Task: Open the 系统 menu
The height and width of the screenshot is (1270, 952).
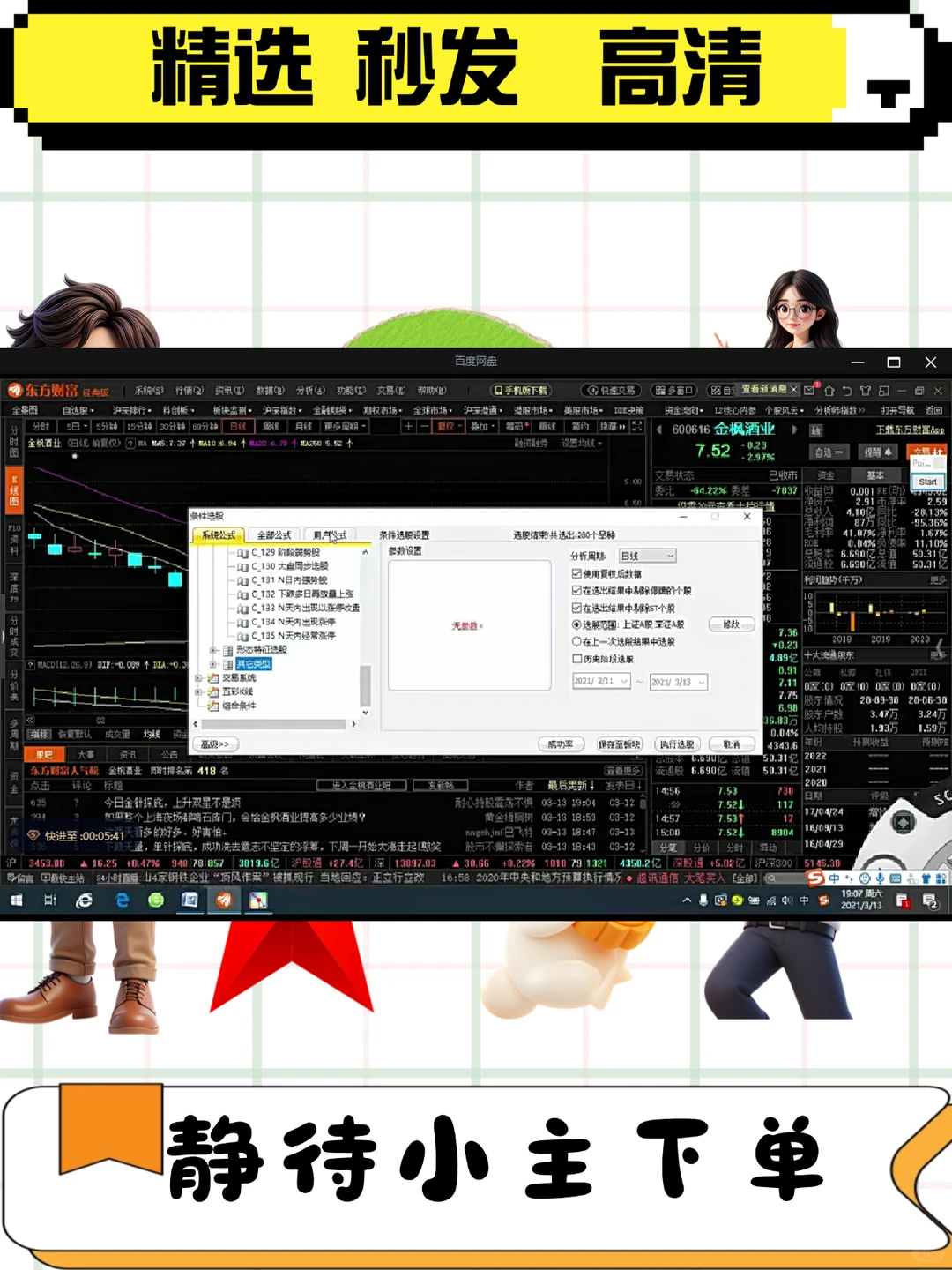Action: tap(149, 390)
